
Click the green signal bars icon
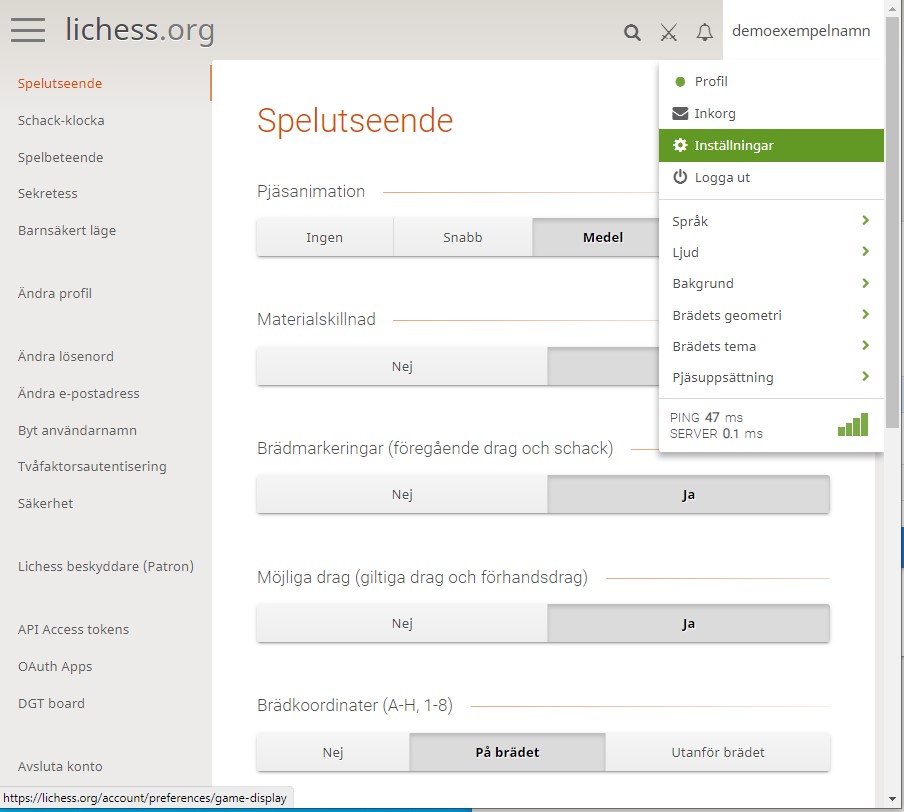click(853, 425)
